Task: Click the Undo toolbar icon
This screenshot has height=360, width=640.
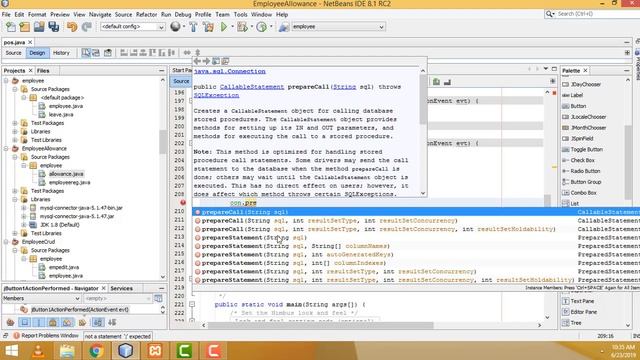Action: click(72, 27)
